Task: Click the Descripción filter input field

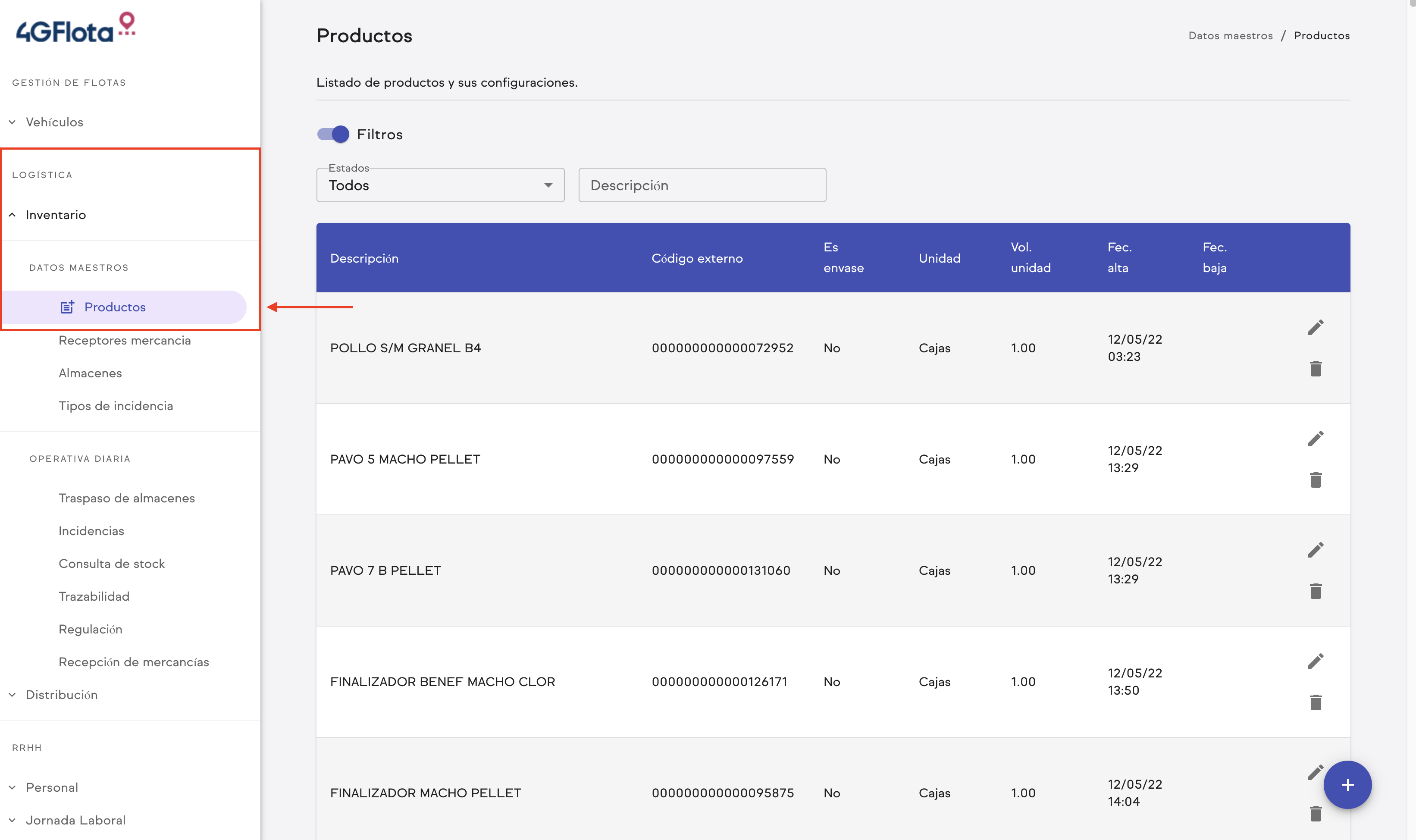Action: [701, 185]
